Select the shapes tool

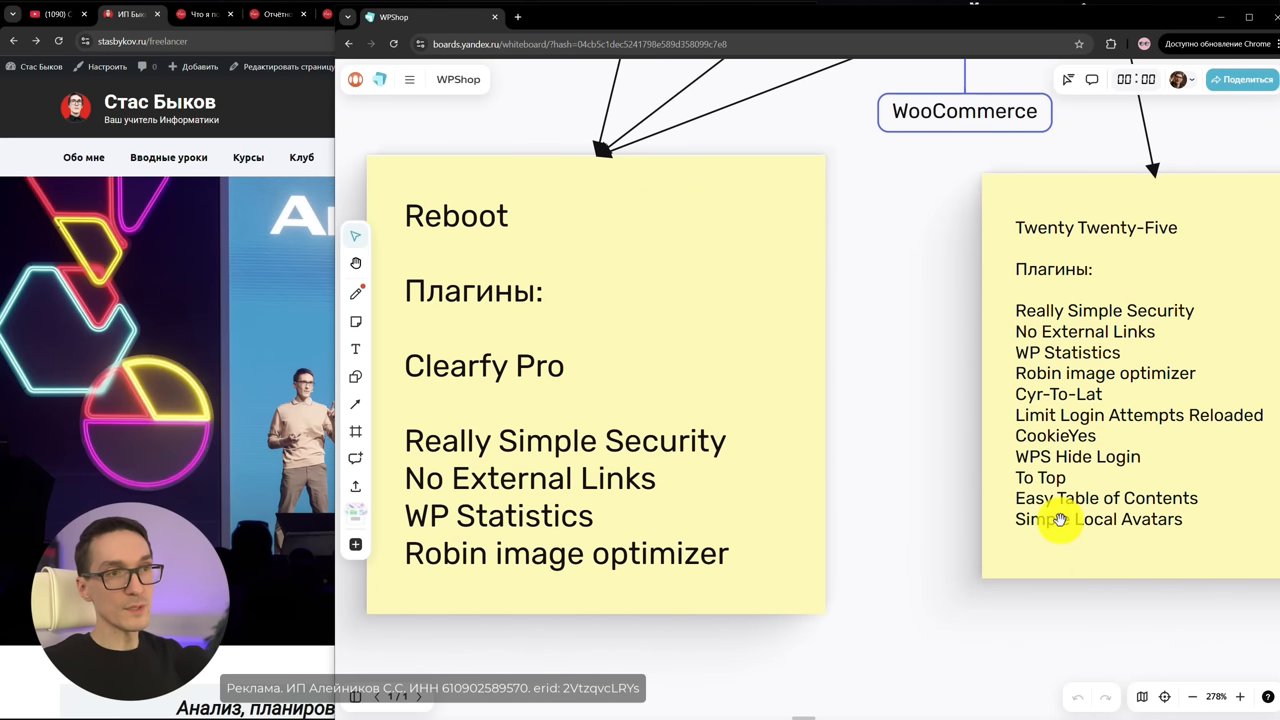coord(355,377)
